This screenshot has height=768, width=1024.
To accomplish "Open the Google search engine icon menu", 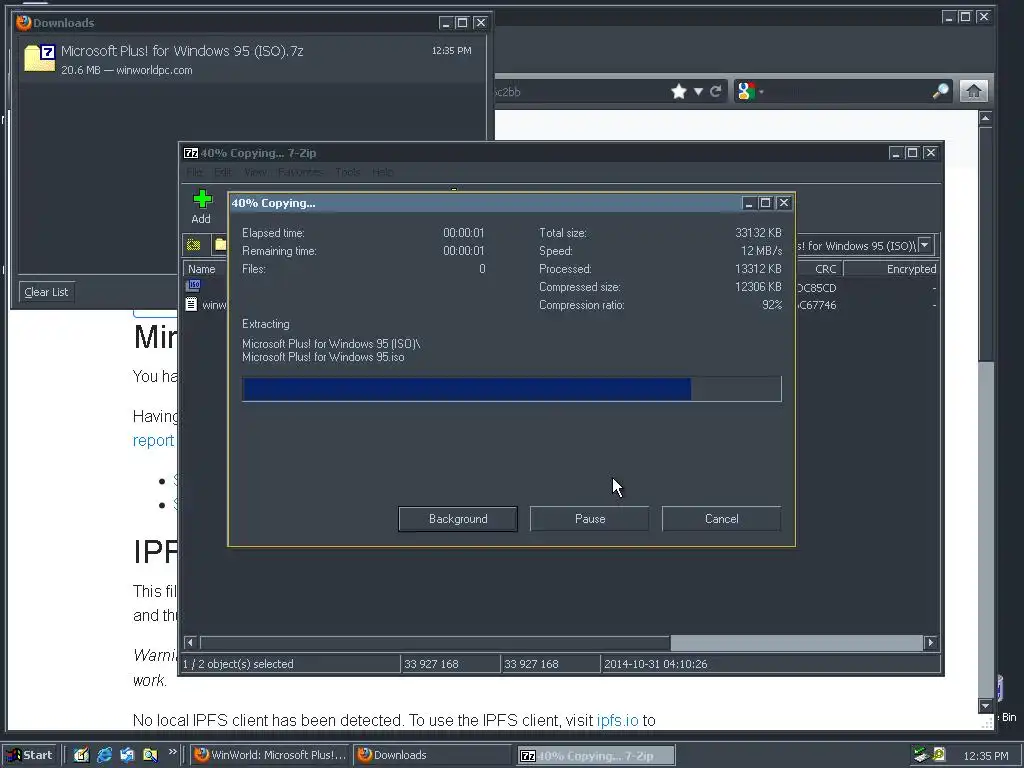I will pos(750,91).
